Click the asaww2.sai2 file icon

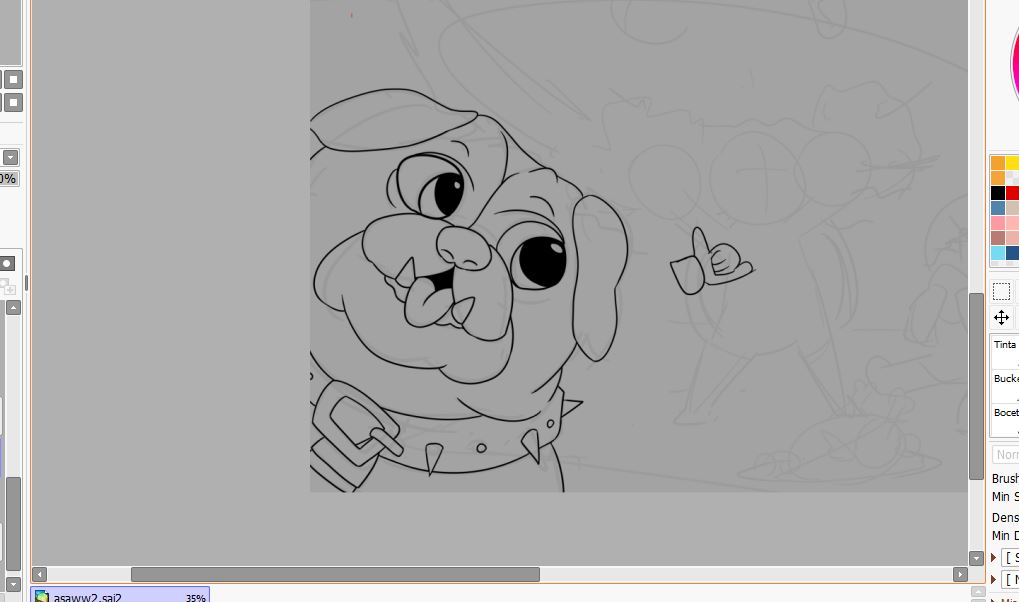42,596
